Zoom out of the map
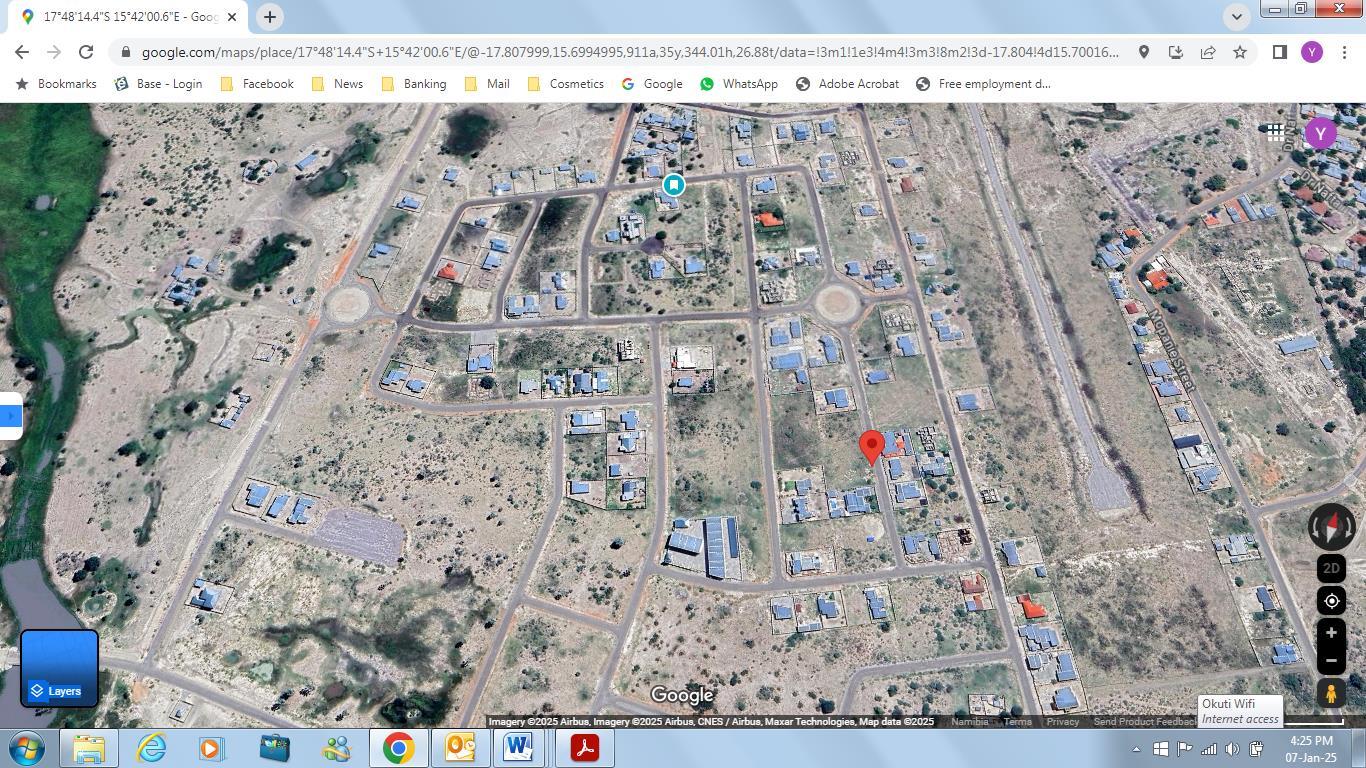This screenshot has height=768, width=1366. click(x=1331, y=661)
